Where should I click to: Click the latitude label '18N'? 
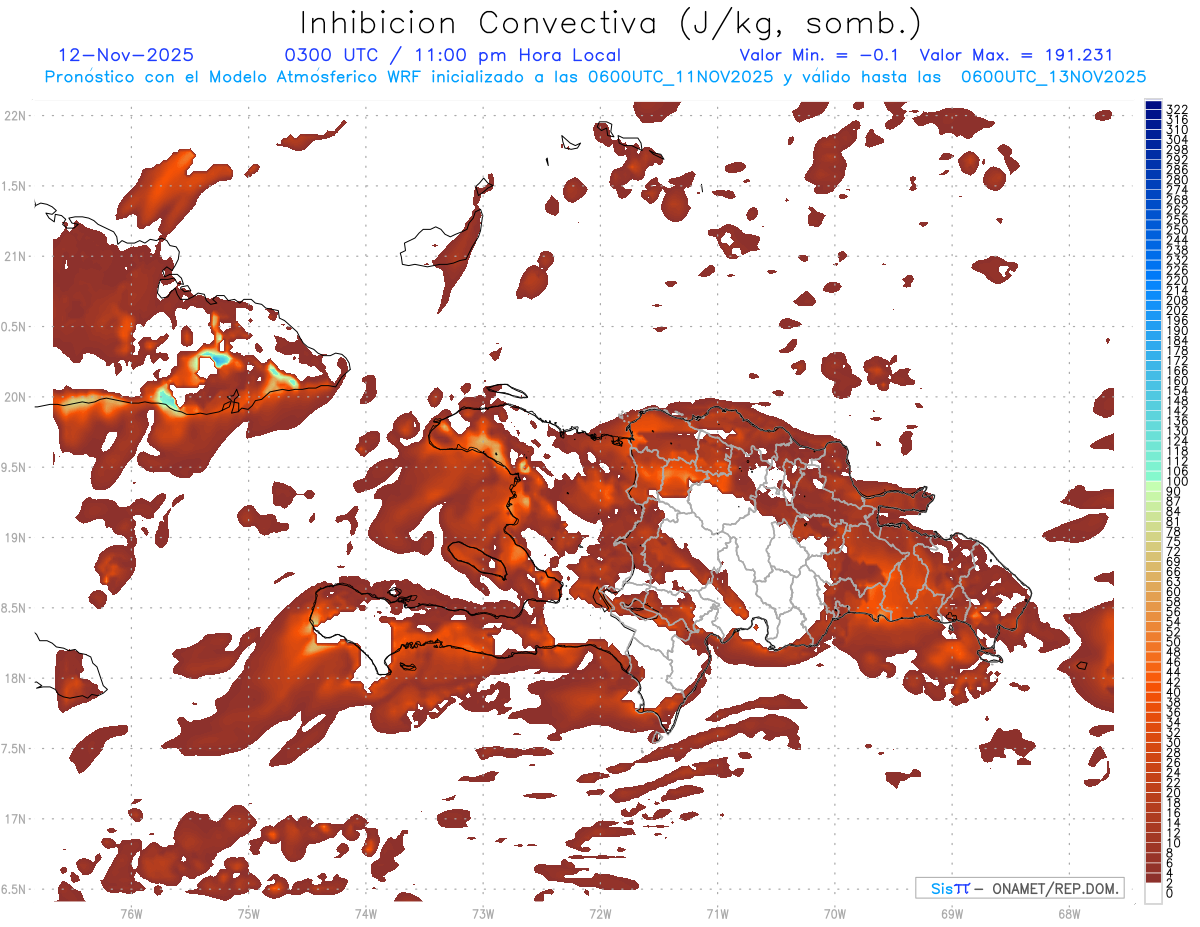click(x=15, y=679)
